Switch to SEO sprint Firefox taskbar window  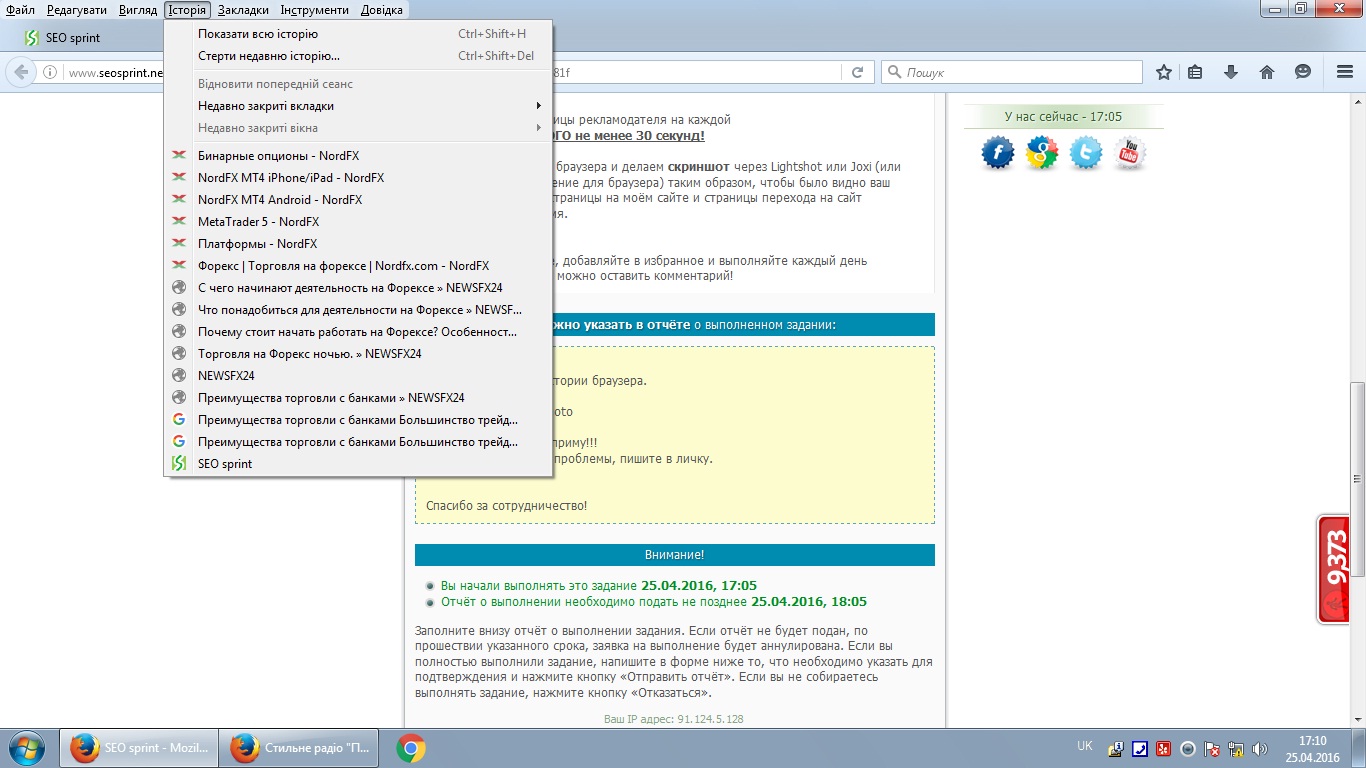click(x=140, y=748)
